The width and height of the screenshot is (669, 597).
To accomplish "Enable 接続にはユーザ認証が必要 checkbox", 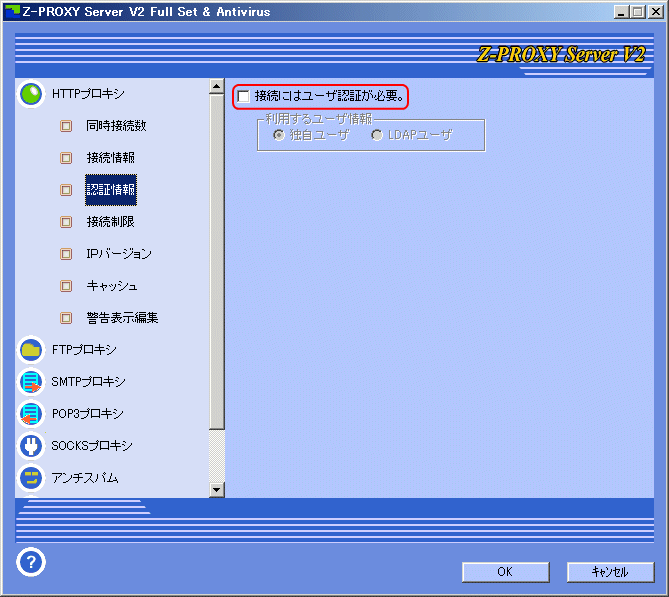I will 244,96.
